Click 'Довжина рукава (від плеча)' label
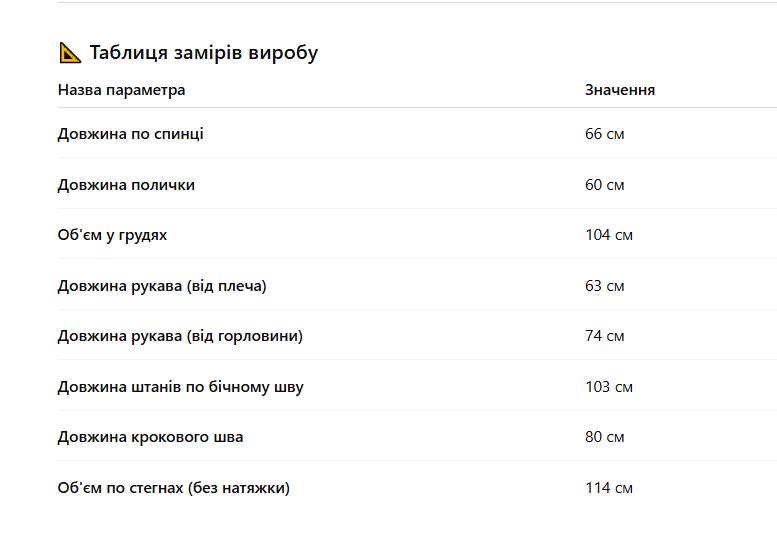Image resolution: width=777 pixels, height=547 pixels. pyautogui.click(x=162, y=286)
